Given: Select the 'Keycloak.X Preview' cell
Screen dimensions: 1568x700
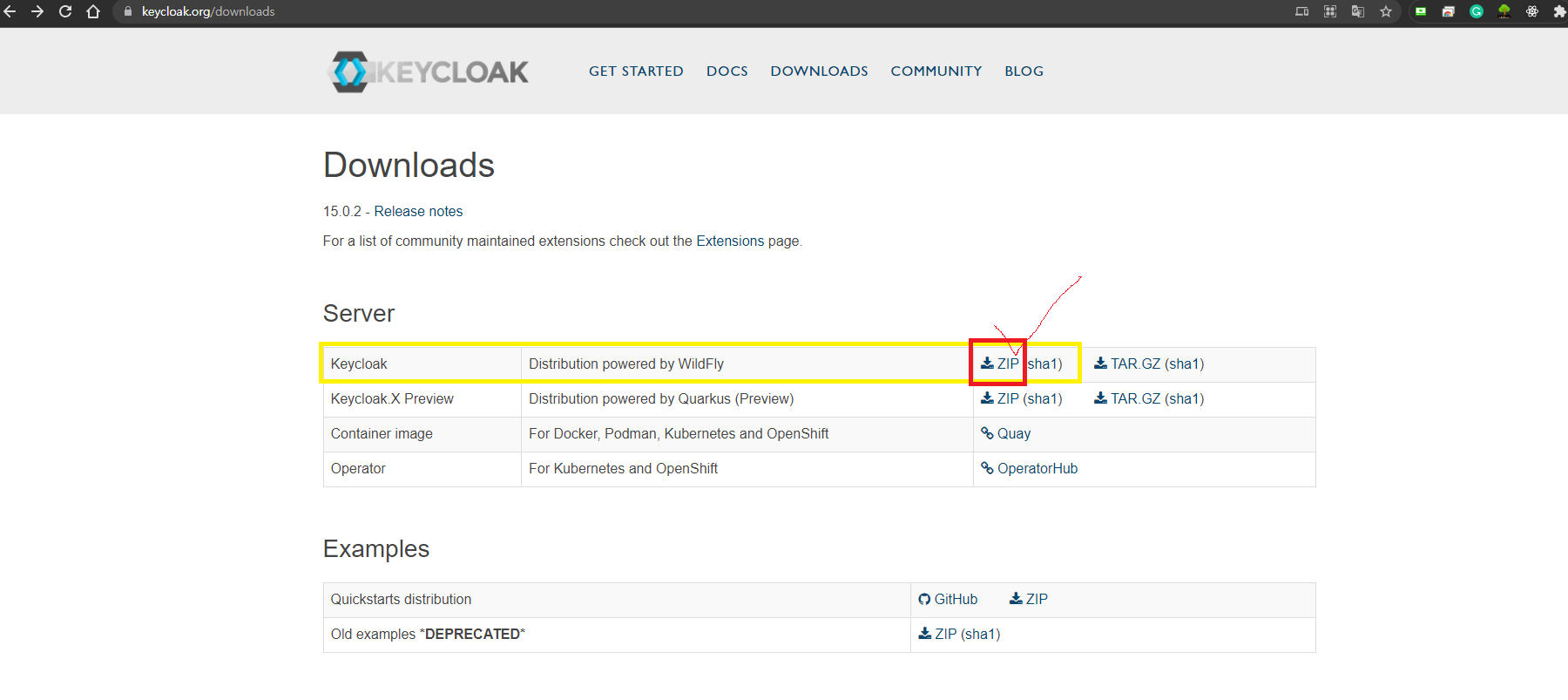Looking at the screenshot, I should tap(422, 399).
